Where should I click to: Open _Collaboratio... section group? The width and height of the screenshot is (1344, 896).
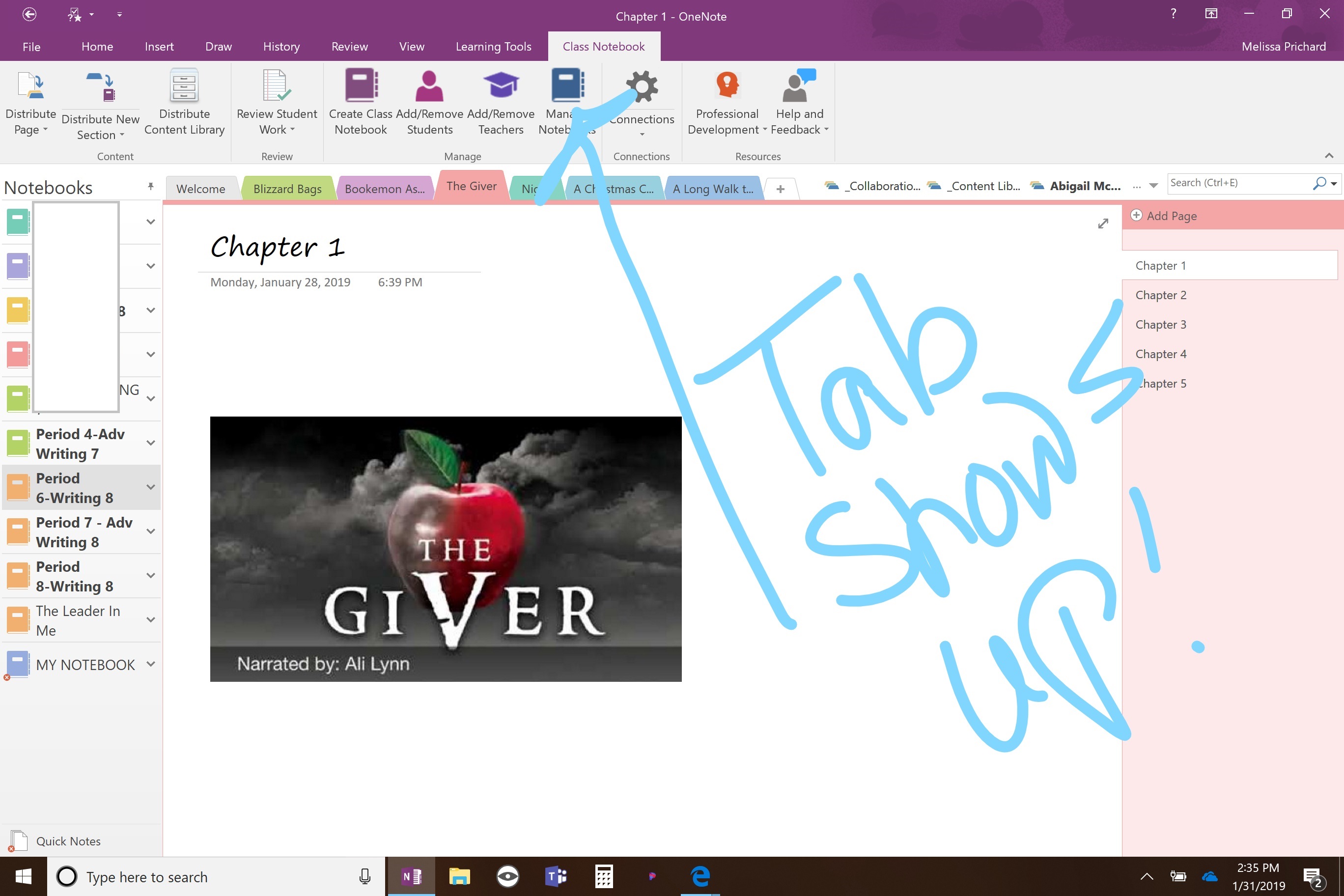coord(872,186)
